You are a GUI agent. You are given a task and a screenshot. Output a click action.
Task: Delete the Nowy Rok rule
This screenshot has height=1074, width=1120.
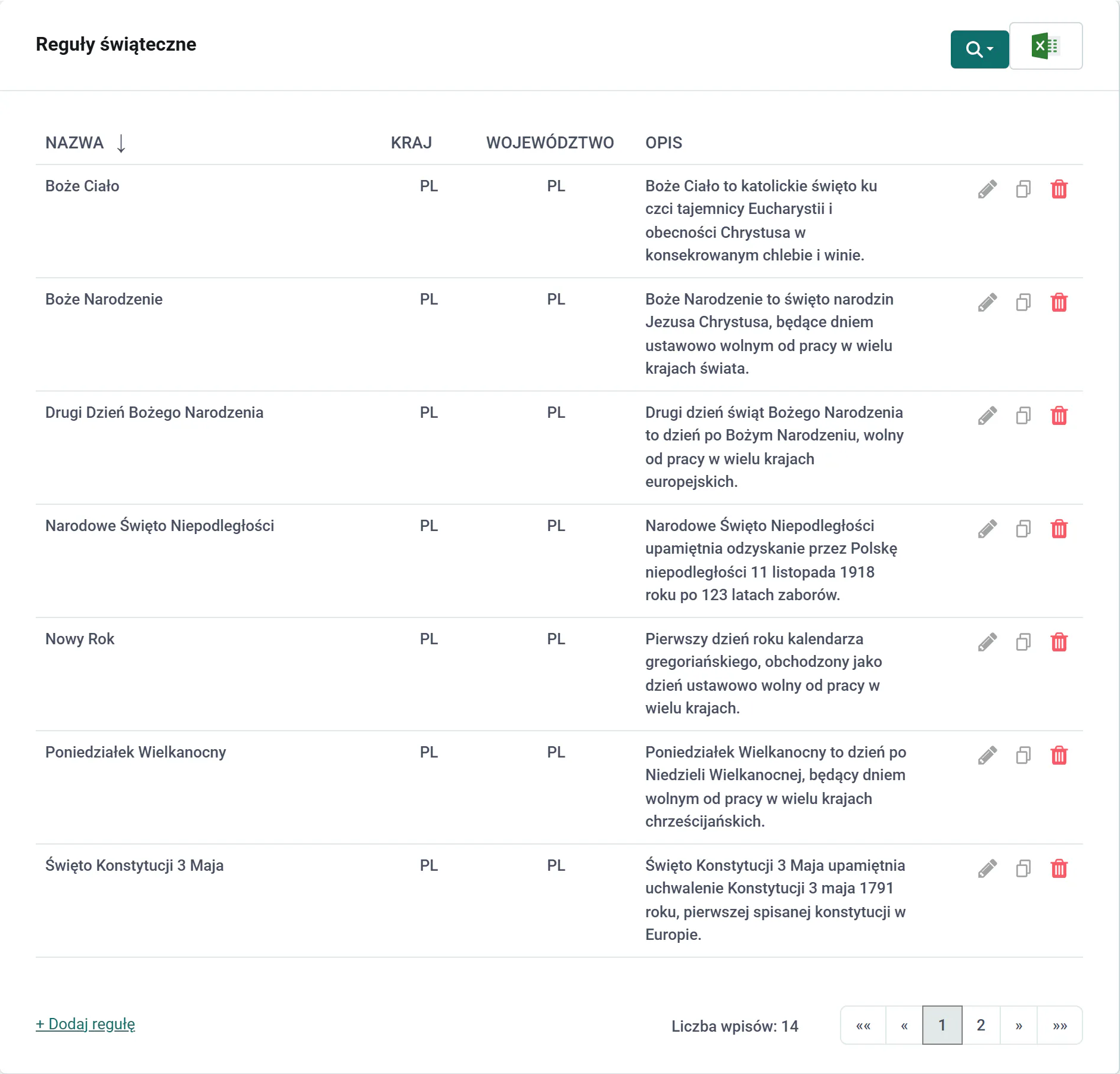click(1059, 642)
